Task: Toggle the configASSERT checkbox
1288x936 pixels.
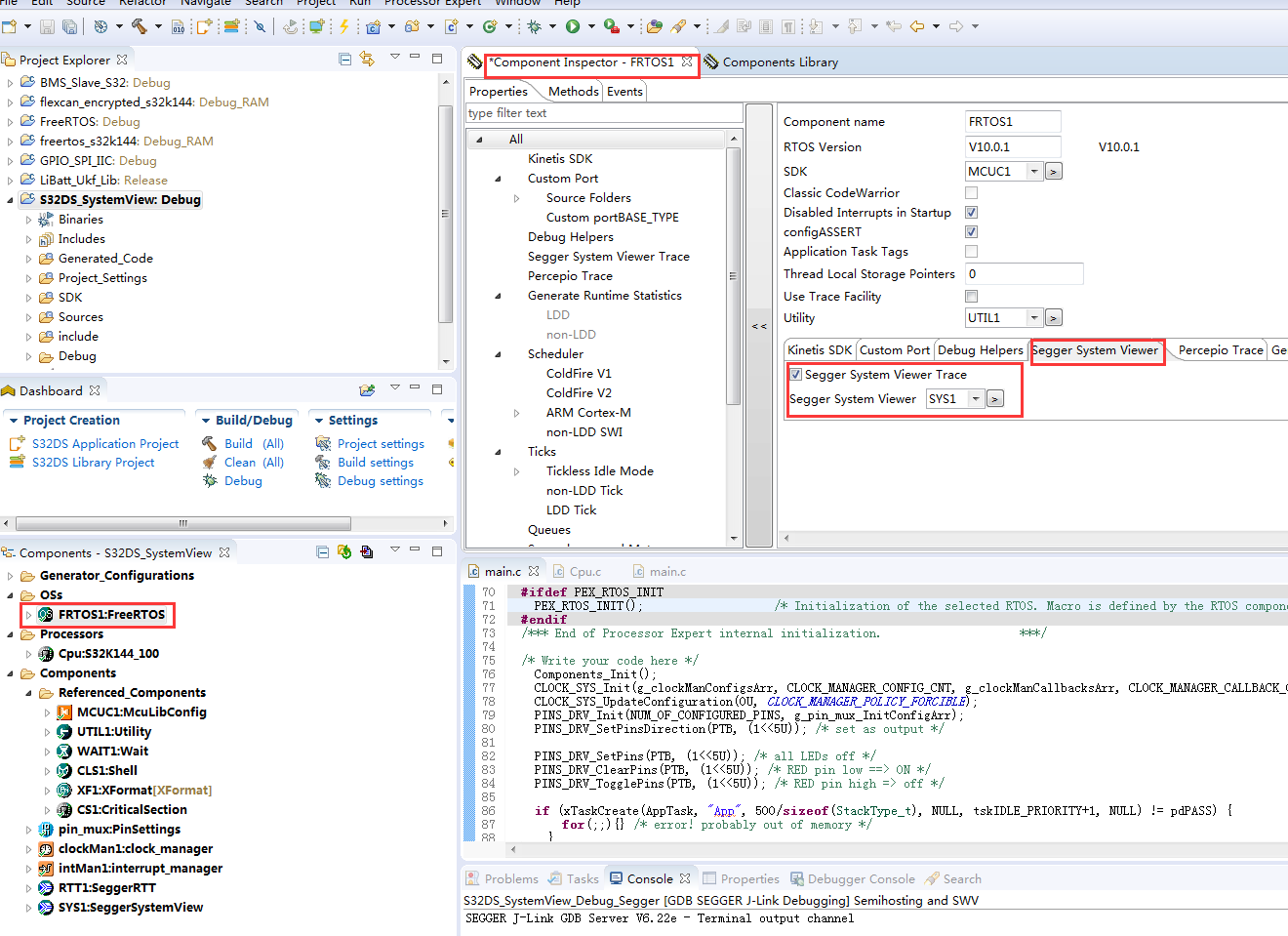Action: point(971,232)
